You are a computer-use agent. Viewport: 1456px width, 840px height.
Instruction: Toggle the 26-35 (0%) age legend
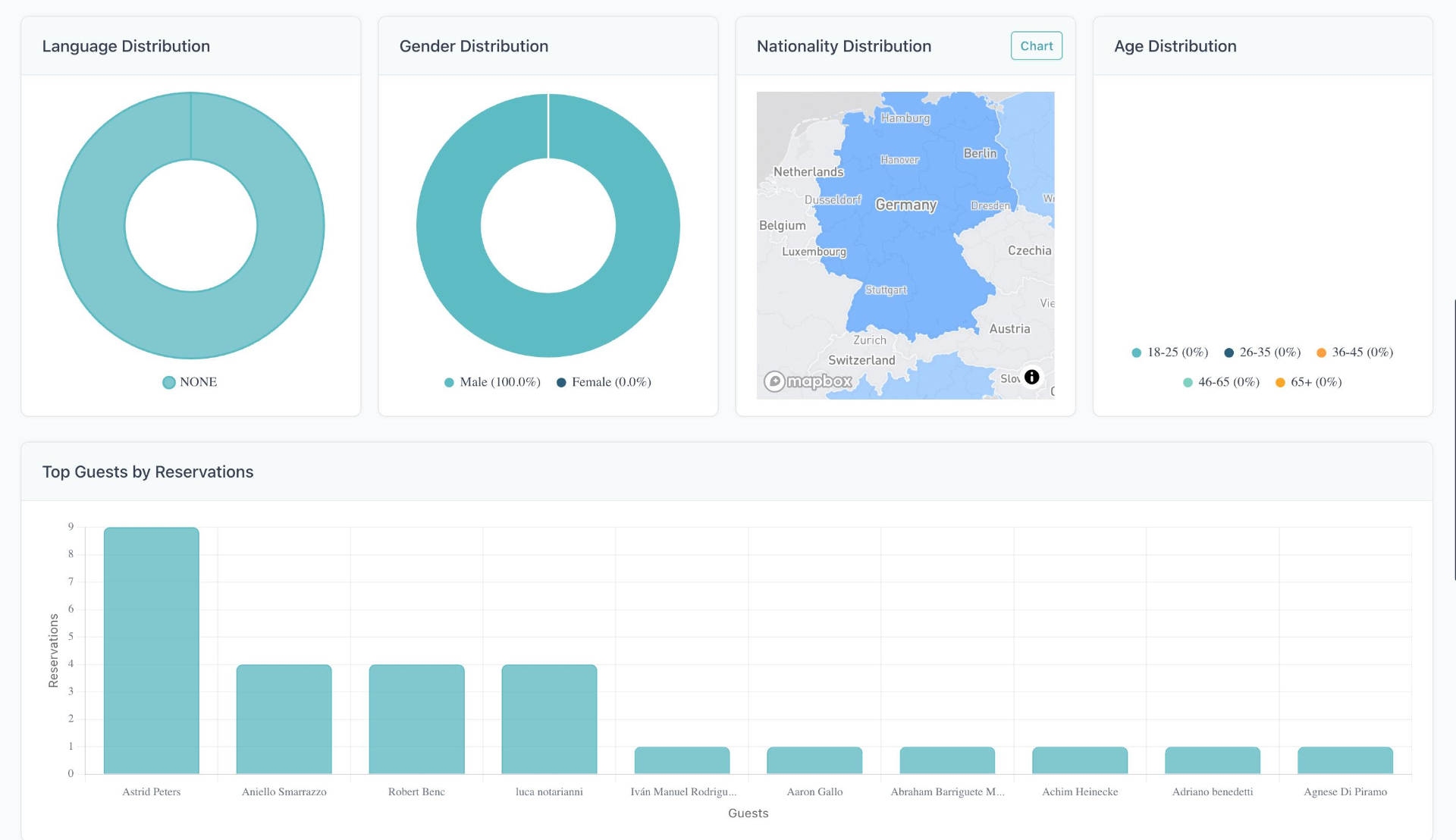(1263, 353)
